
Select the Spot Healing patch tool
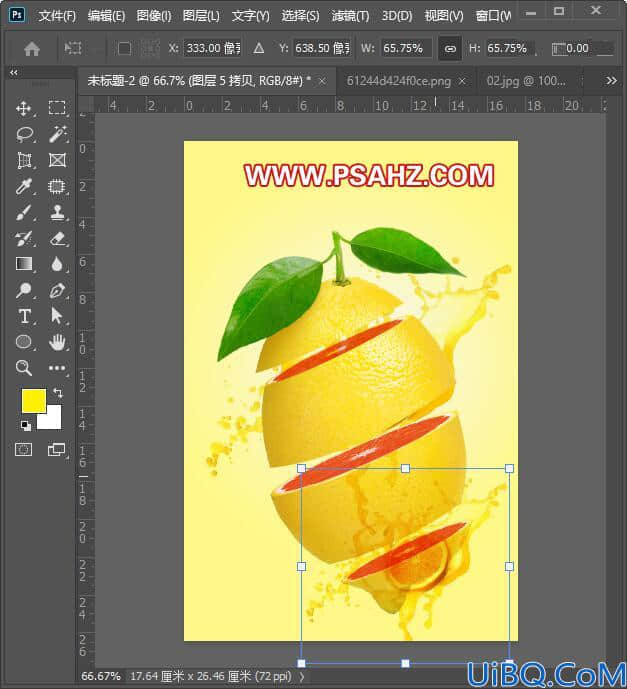pos(57,187)
